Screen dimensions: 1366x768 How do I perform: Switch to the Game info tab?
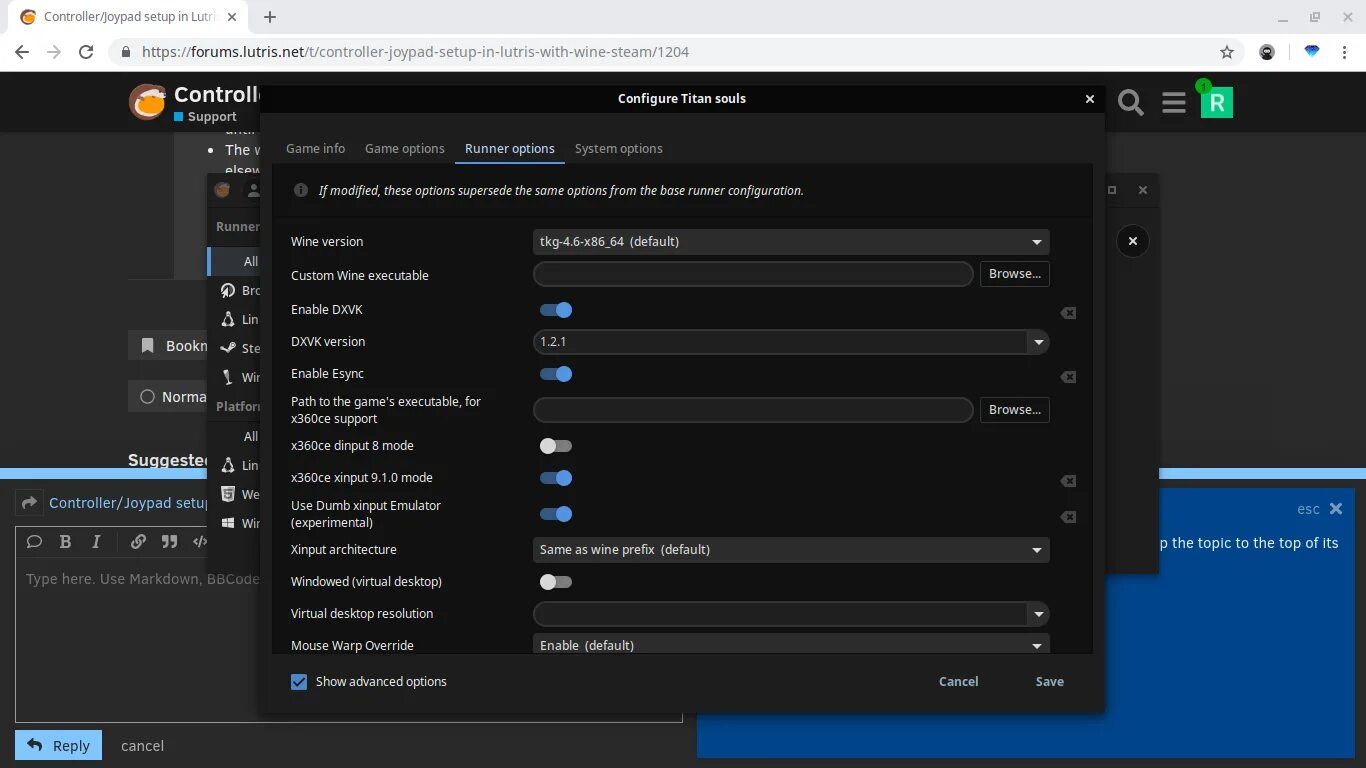pyautogui.click(x=315, y=149)
